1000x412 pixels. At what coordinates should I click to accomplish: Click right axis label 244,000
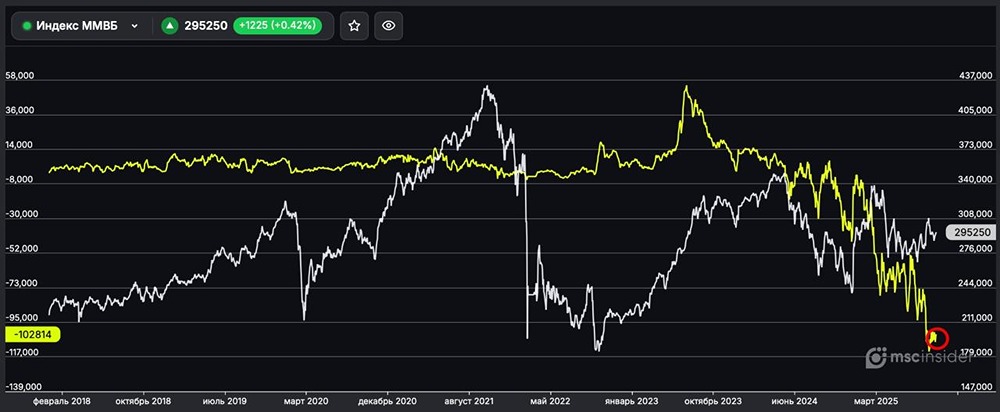click(x=976, y=283)
